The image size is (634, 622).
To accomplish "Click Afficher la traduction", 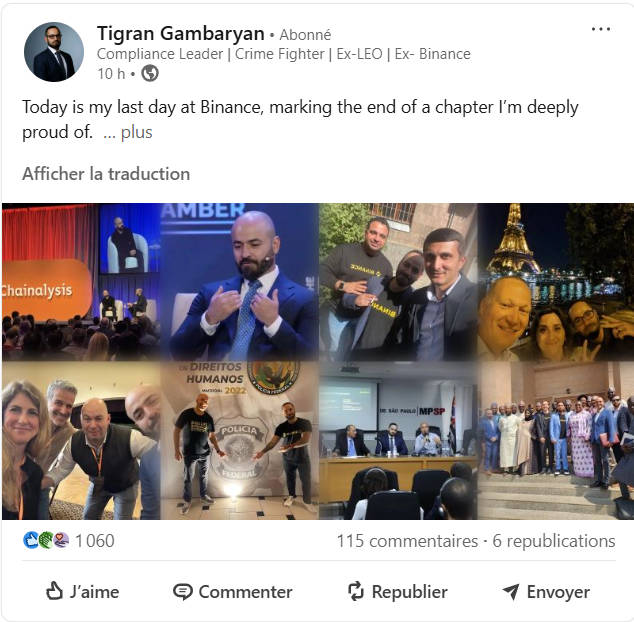I will tap(106, 174).
